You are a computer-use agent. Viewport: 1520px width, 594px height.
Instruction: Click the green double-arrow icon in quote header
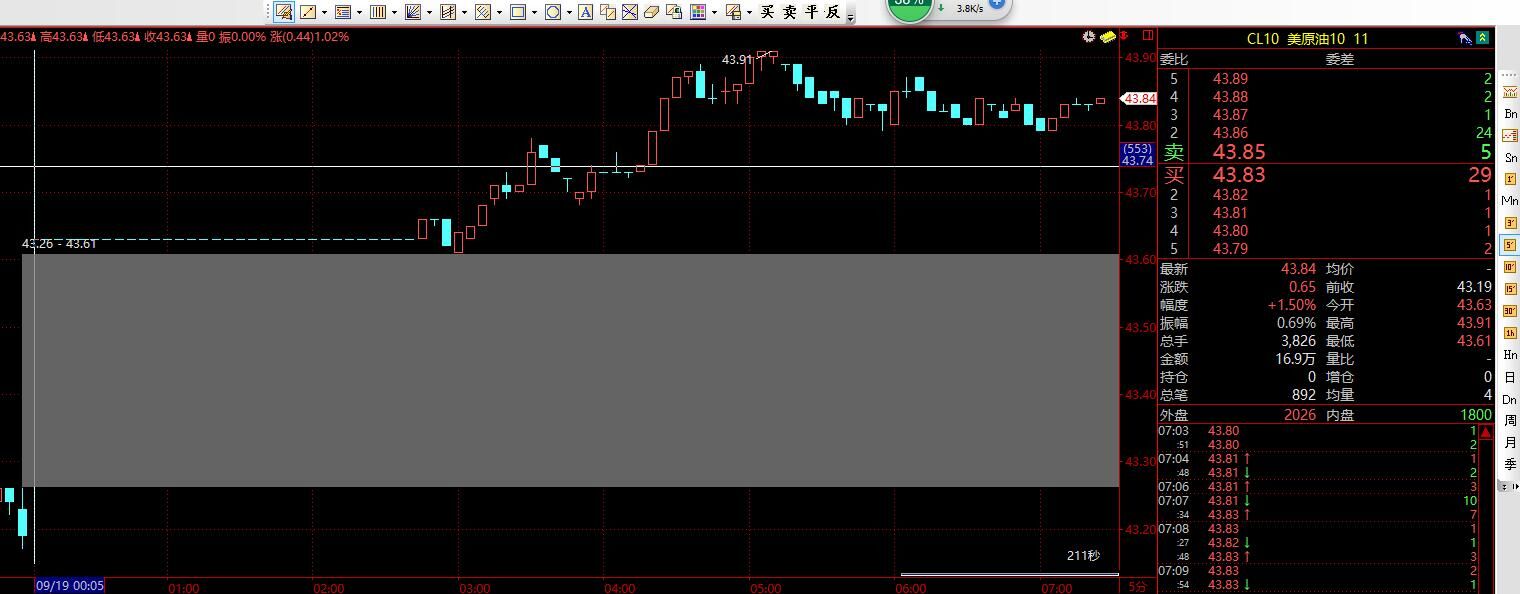1483,38
